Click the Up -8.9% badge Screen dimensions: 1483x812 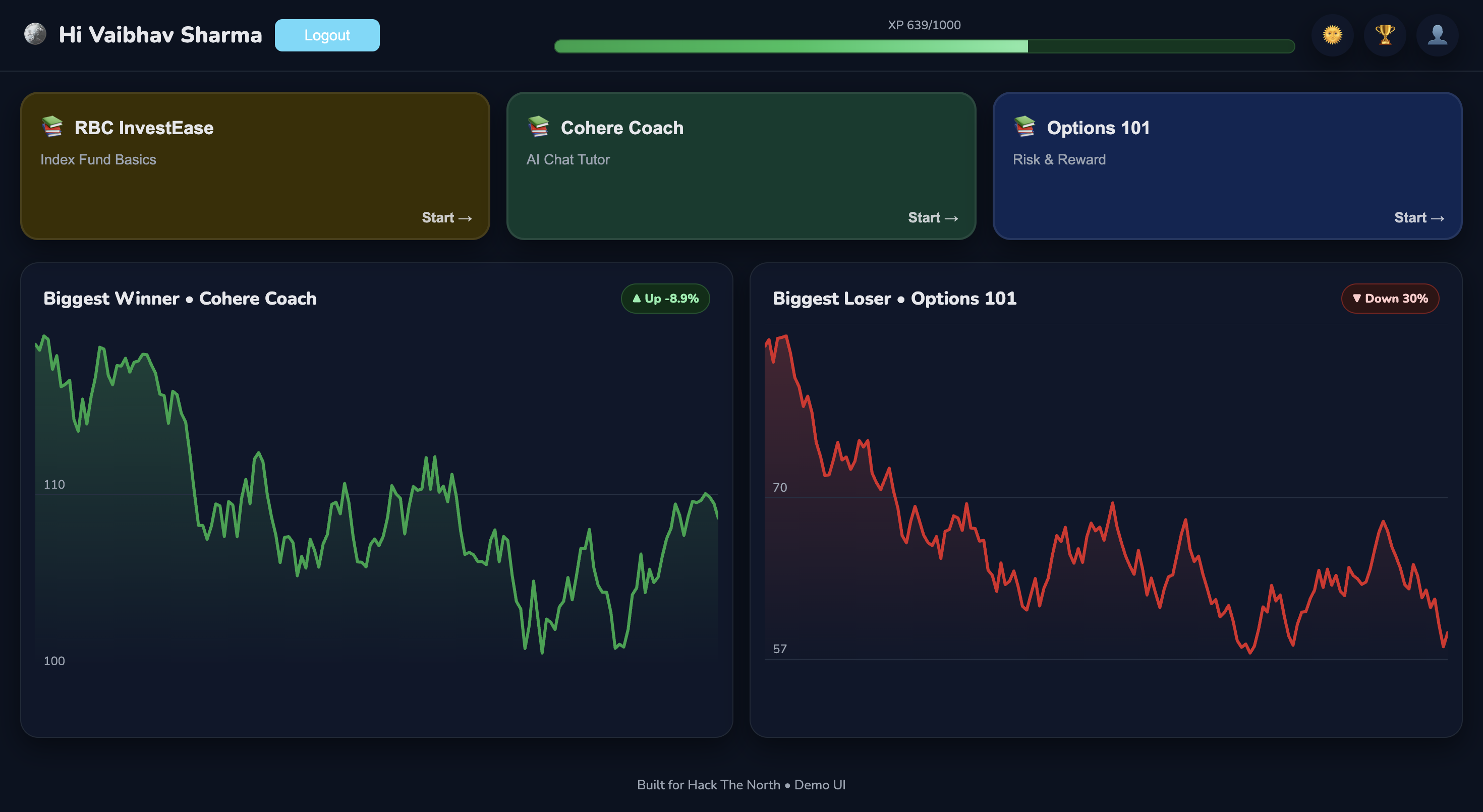point(665,298)
